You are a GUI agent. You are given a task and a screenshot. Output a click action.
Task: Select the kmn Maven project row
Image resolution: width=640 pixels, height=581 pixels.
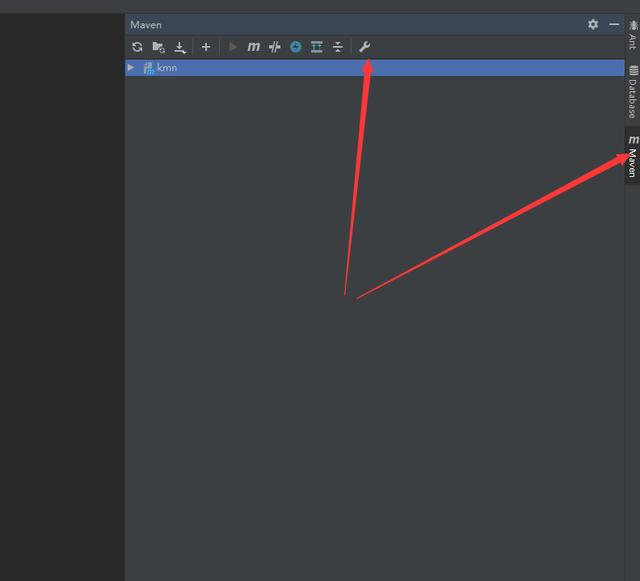point(375,68)
